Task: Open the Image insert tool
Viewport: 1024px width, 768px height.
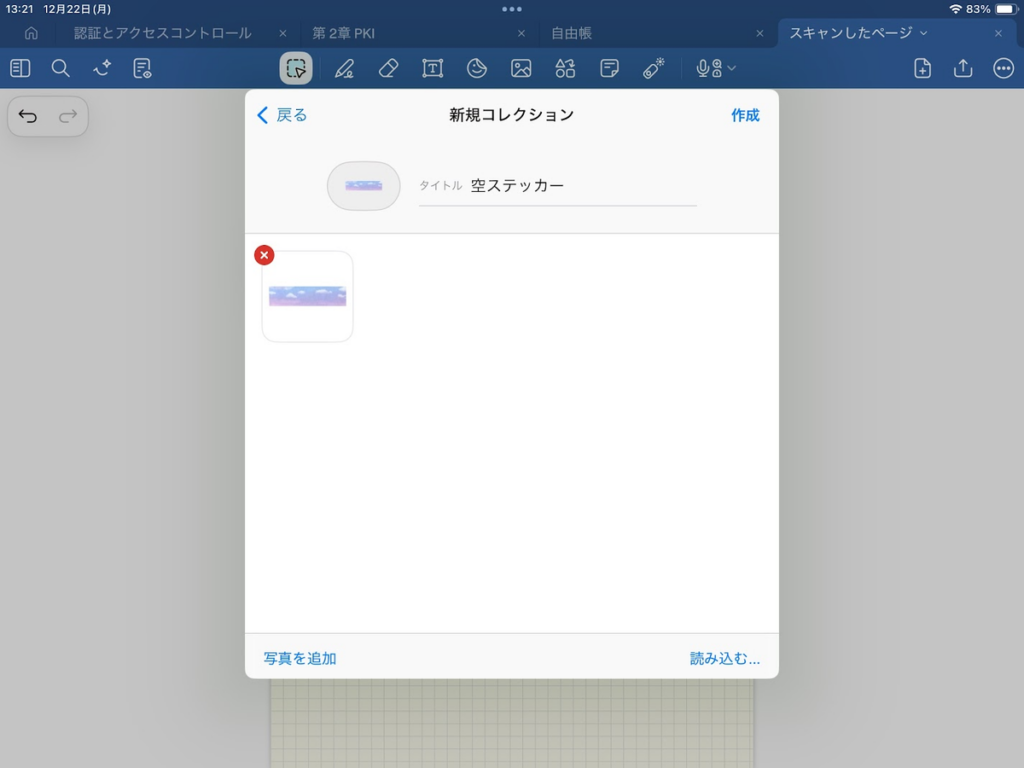Action: [521, 68]
